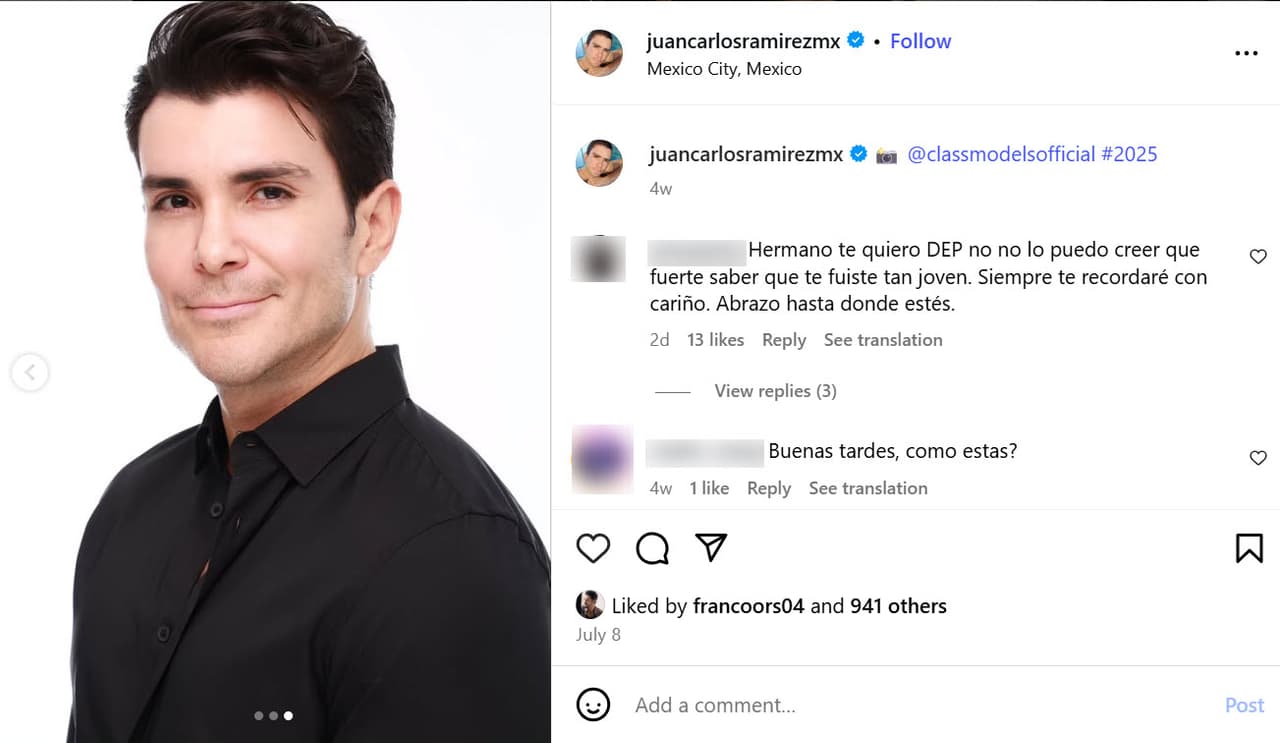Open the Mexico City, Mexico location page

[725, 68]
